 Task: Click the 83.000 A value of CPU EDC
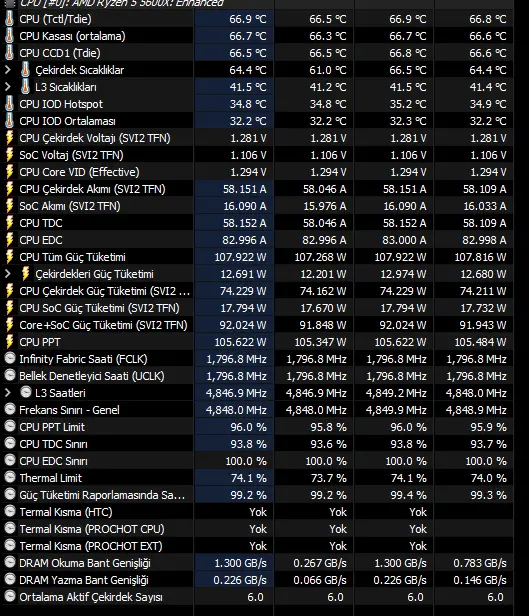tap(404, 240)
